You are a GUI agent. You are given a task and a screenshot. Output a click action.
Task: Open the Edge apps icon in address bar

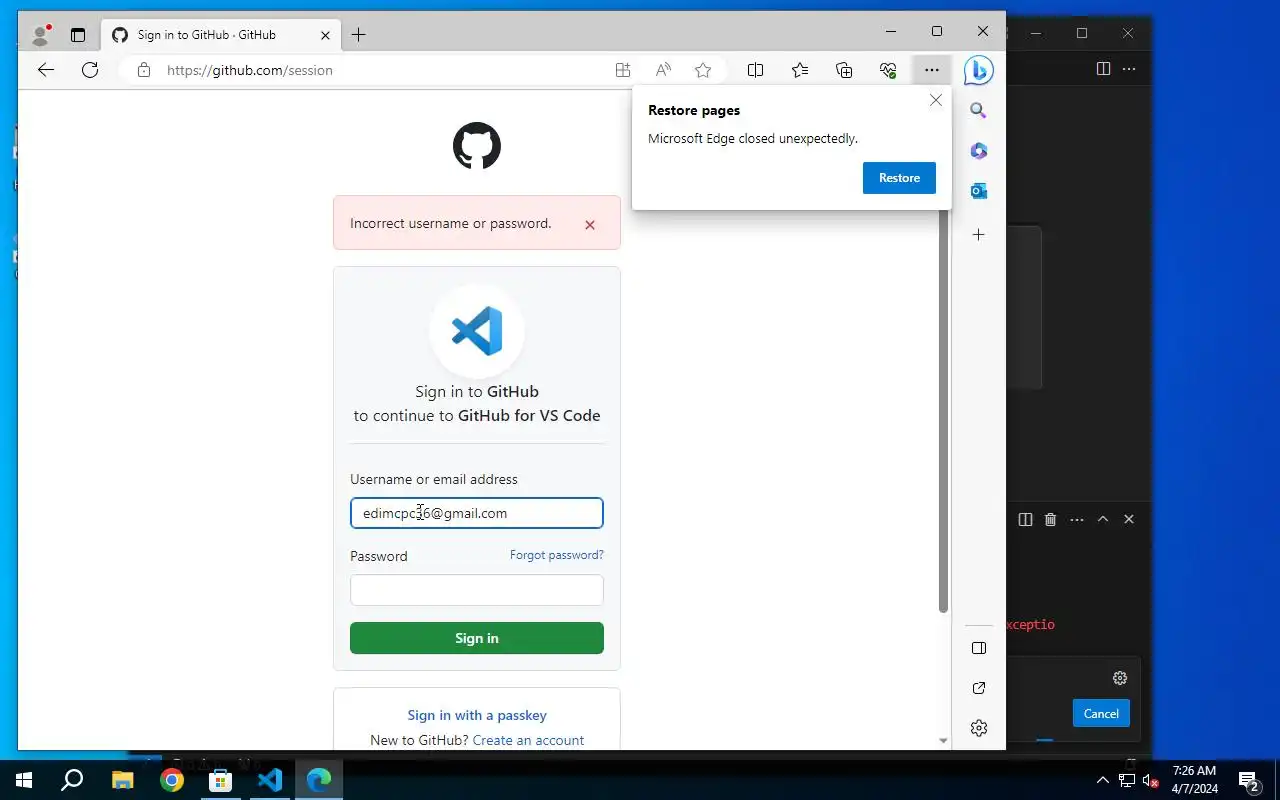click(623, 70)
